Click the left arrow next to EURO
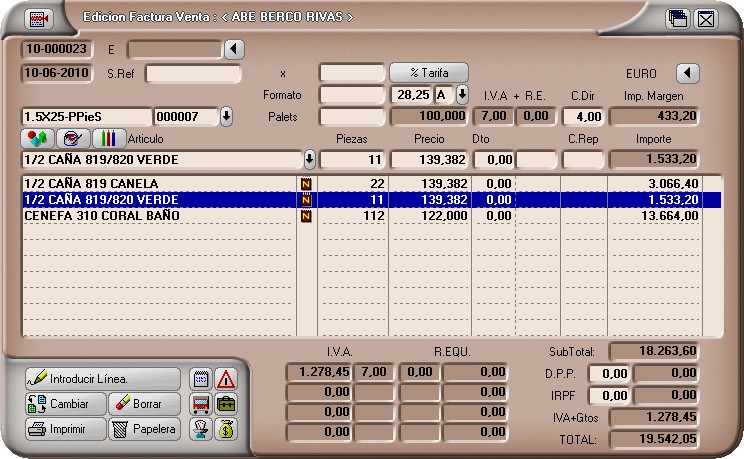 [x=686, y=73]
